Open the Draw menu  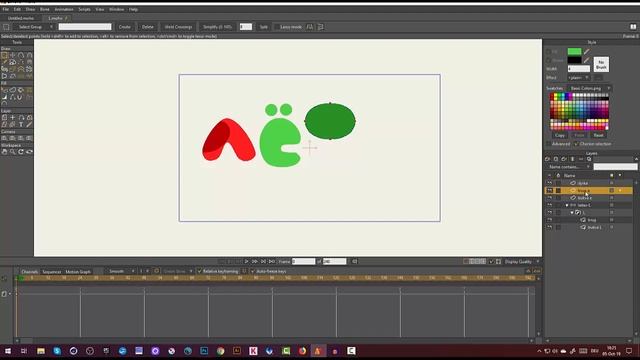(31, 9)
